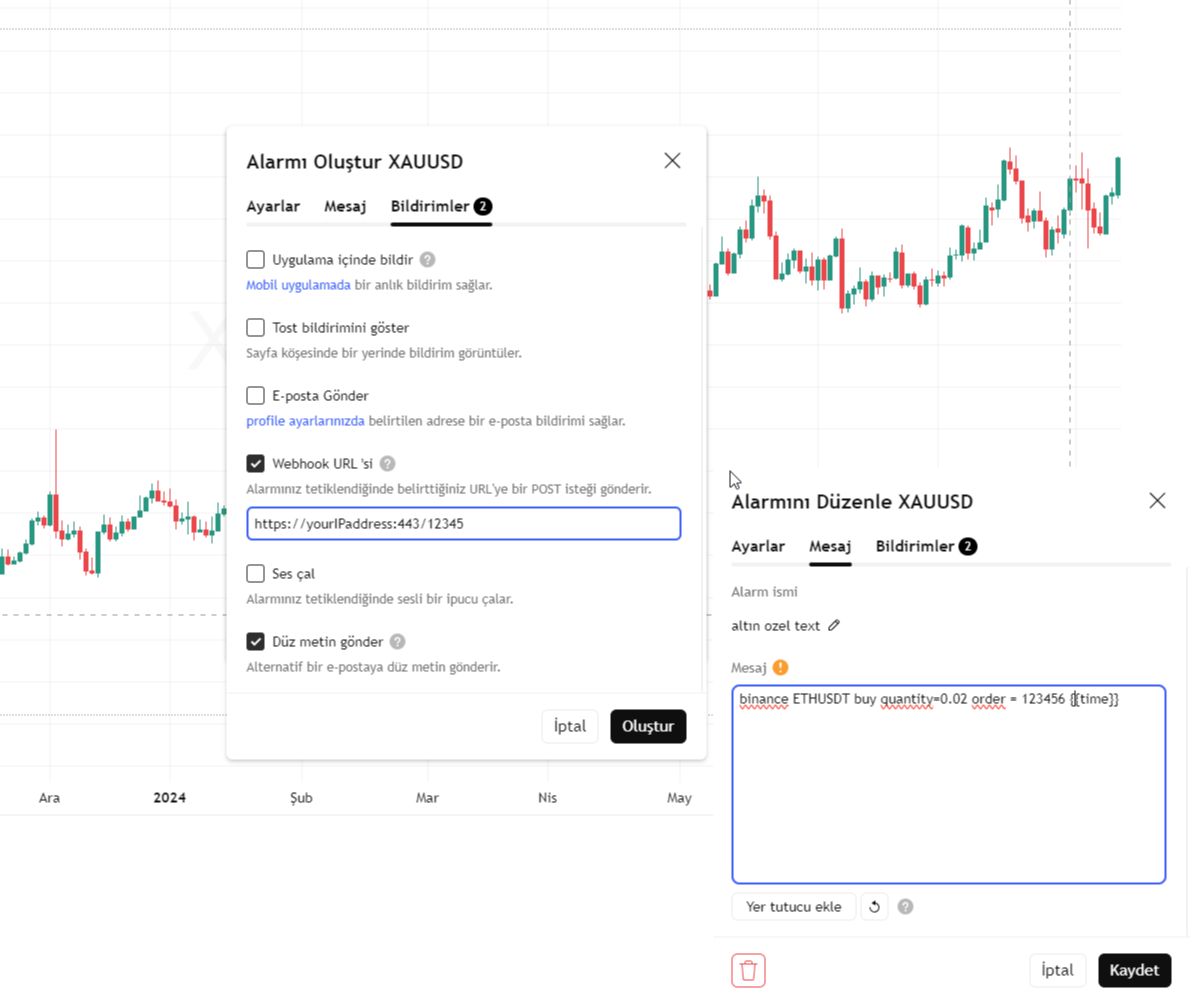Check the E-posta Gönder checkbox

[256, 396]
